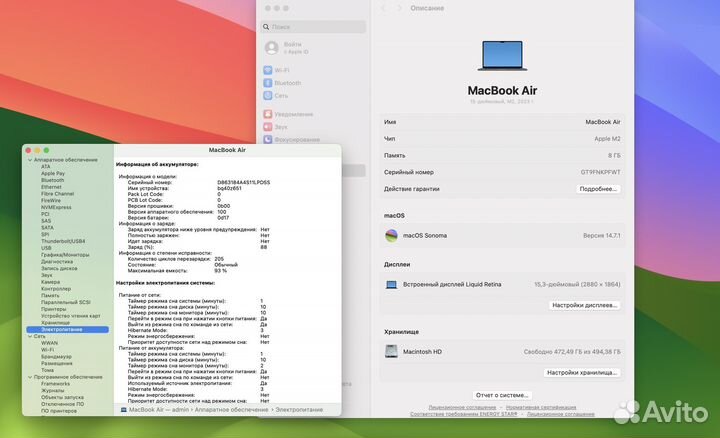Image resolution: width=720 pixels, height=438 pixels.
Task: Collapse Программное обеспечение section in tree
Action: point(30,377)
